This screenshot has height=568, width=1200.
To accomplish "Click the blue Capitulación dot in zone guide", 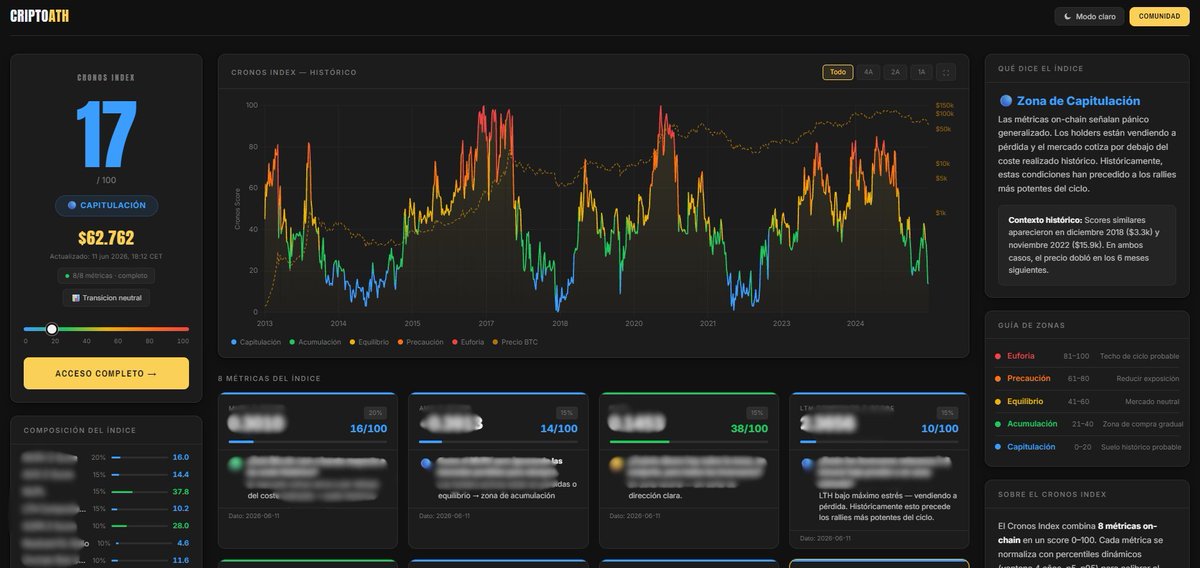I will (997, 447).
